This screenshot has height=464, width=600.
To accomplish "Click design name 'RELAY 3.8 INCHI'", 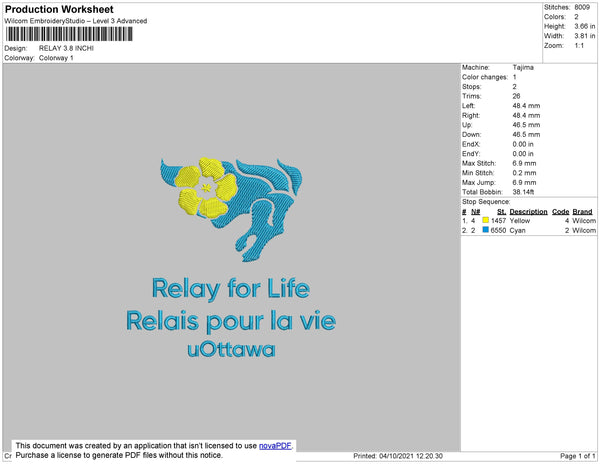I will tap(66, 48).
